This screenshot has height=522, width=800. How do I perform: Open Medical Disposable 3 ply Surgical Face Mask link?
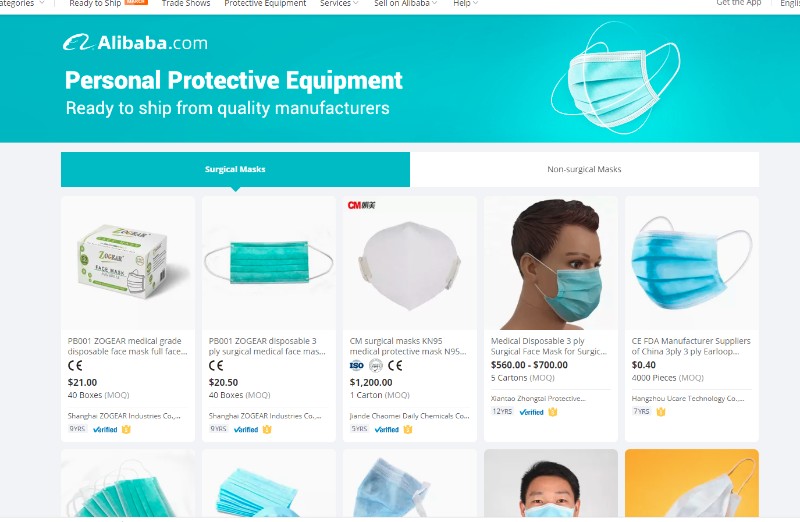tap(548, 346)
